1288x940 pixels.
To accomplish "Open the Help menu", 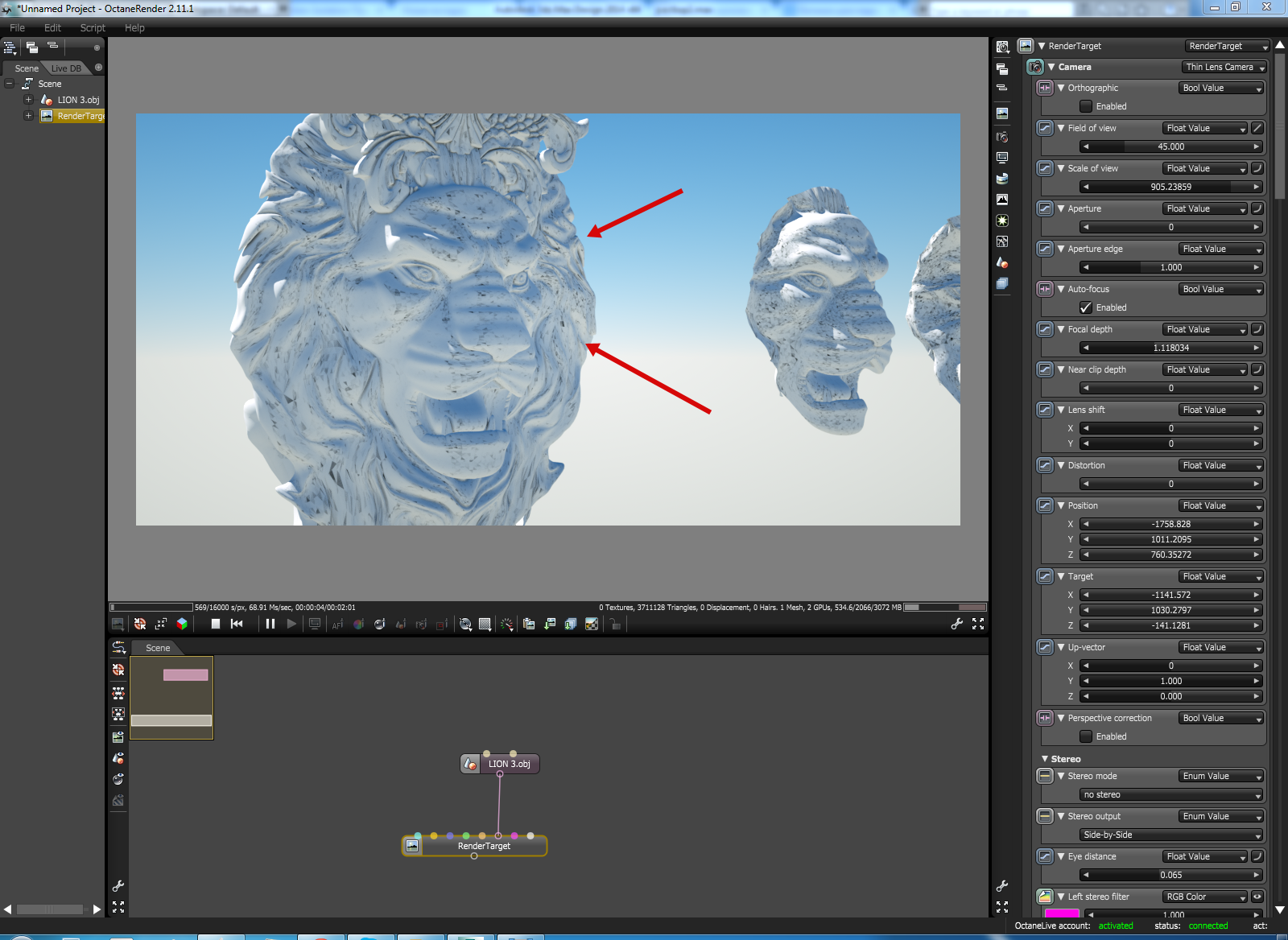I will click(x=134, y=27).
